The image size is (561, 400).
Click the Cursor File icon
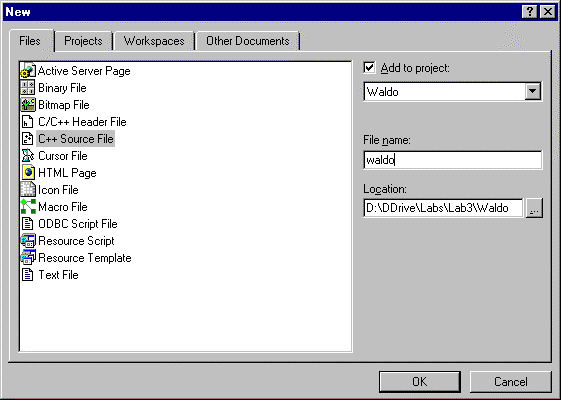28,156
